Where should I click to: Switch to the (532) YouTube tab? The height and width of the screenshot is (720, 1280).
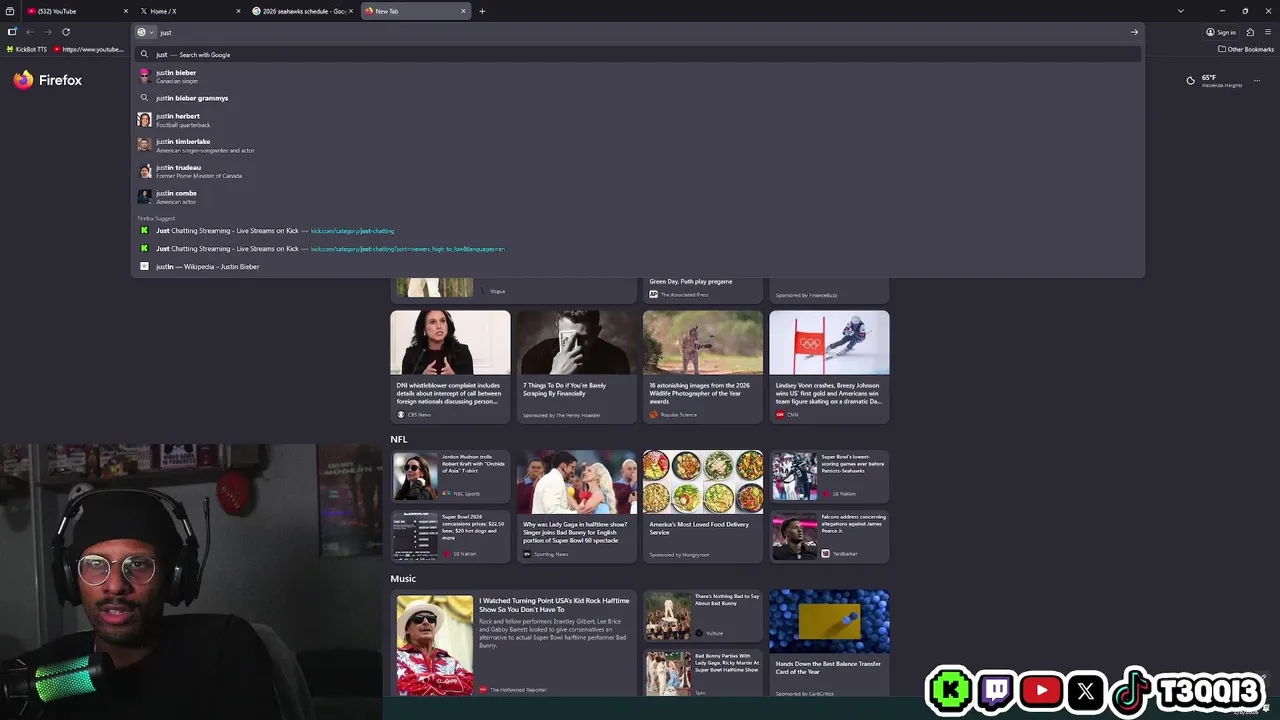pos(75,11)
